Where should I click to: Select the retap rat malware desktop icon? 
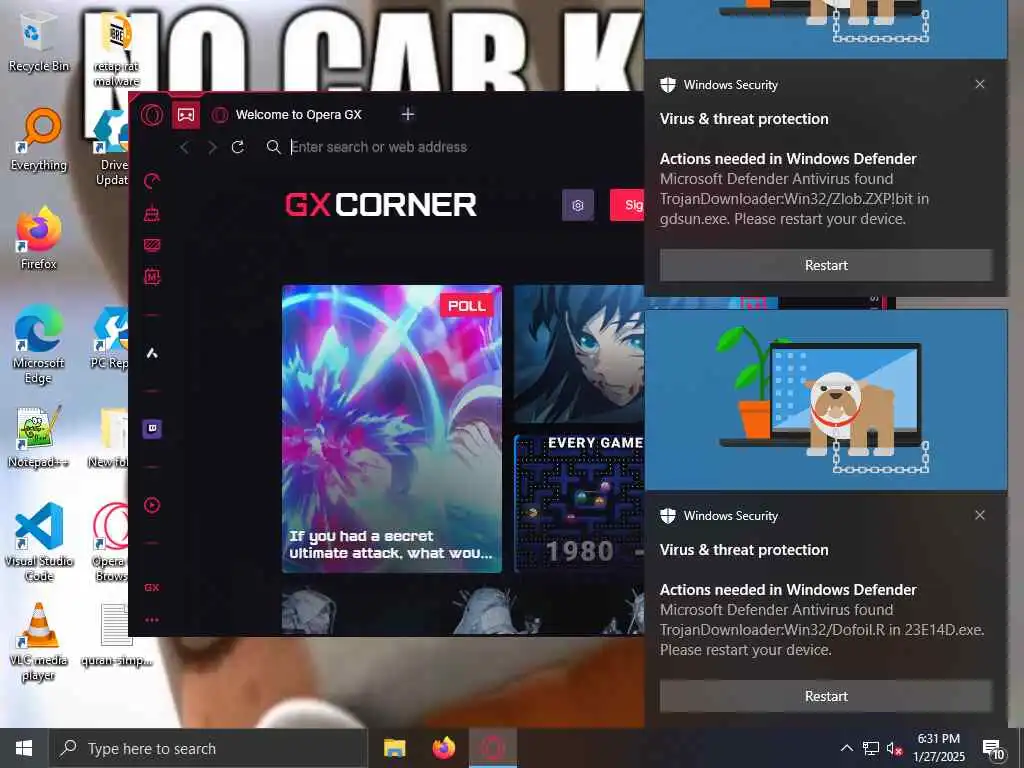[x=116, y=51]
